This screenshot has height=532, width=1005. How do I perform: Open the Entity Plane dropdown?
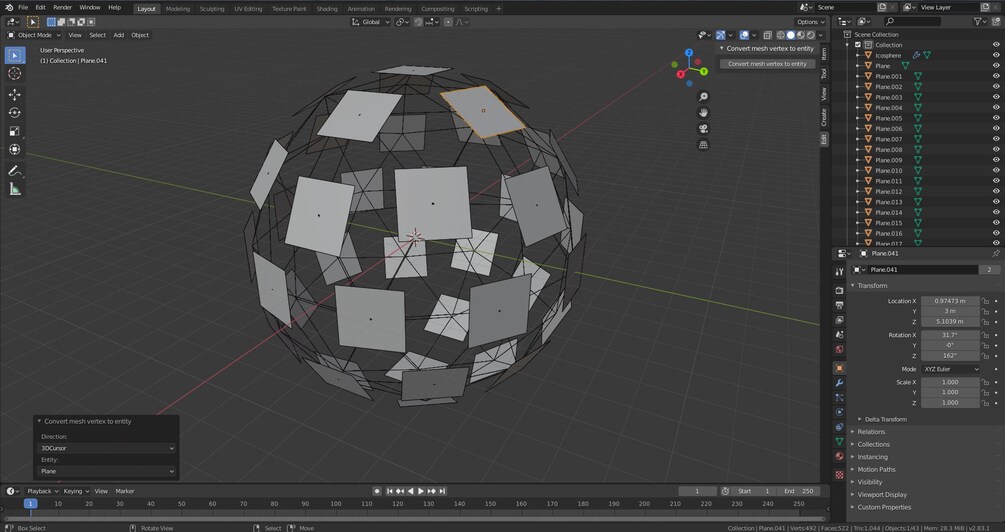[x=106, y=472]
